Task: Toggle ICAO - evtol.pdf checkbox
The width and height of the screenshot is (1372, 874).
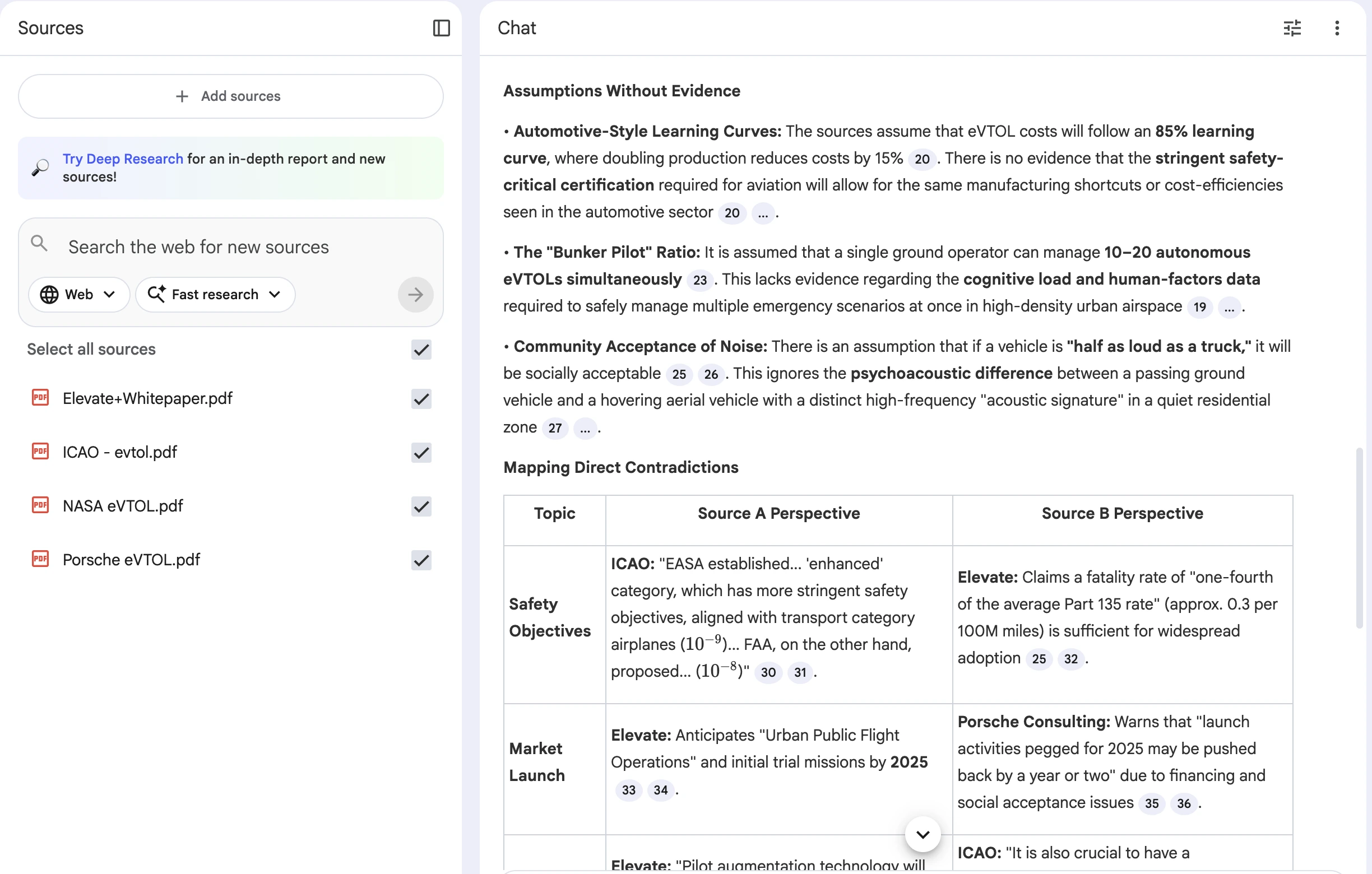Action: click(x=421, y=453)
